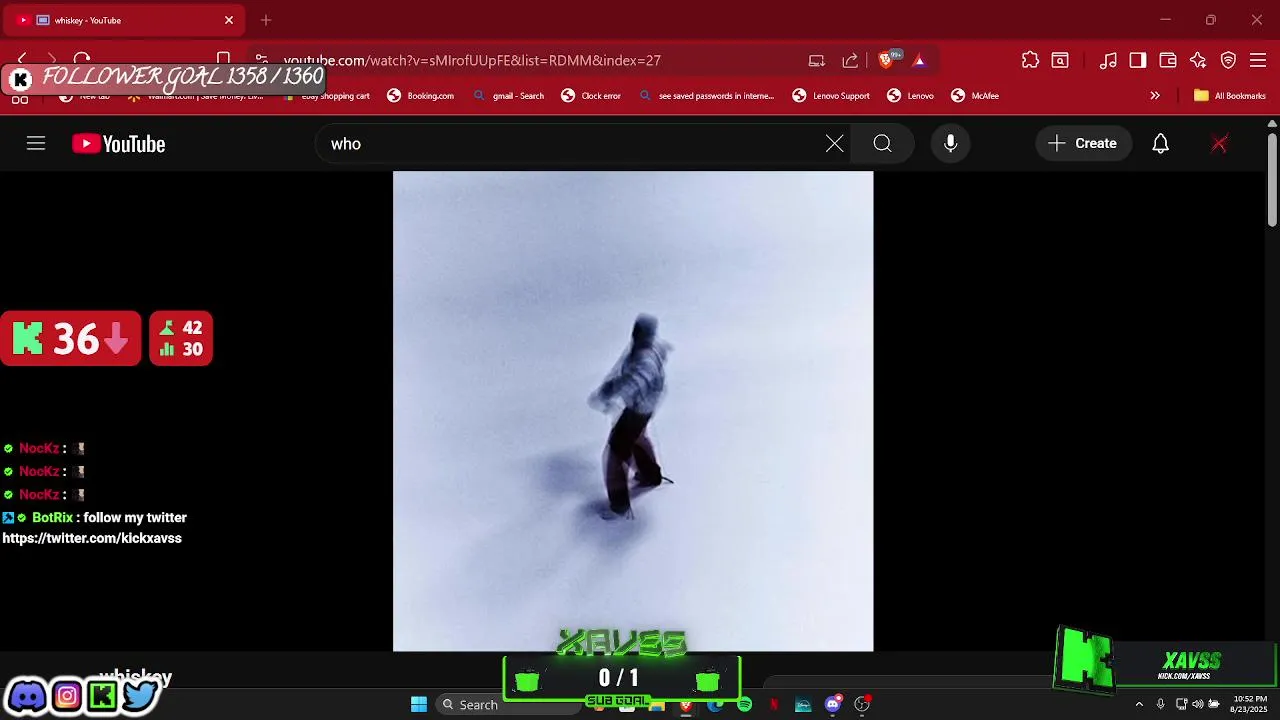Viewport: 1280px width, 720px height.
Task: Open the YouTube guide hamburger menu
Action: pos(36,144)
